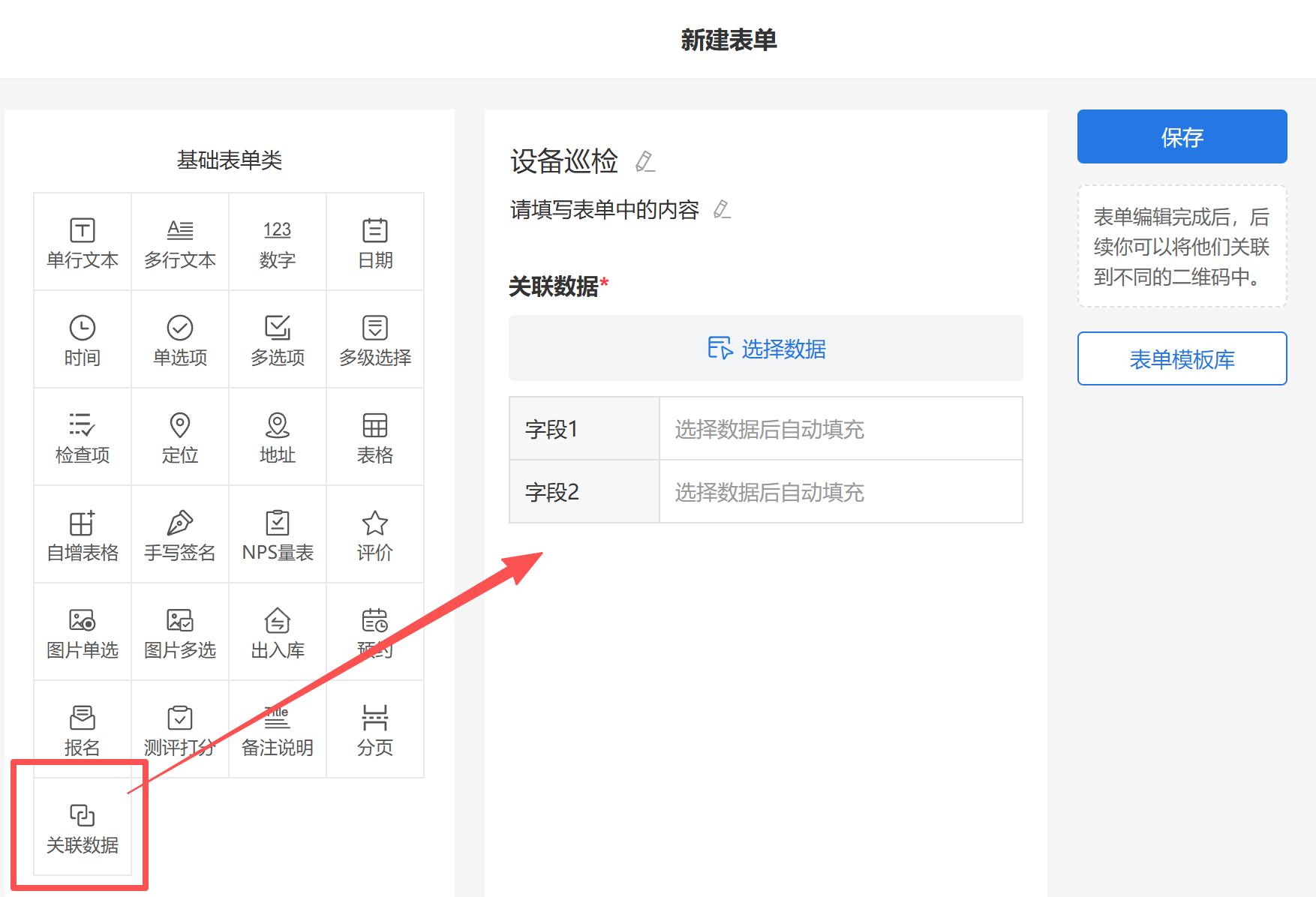Insert the 地址 address field
The height and width of the screenshot is (897, 1316).
[278, 436]
